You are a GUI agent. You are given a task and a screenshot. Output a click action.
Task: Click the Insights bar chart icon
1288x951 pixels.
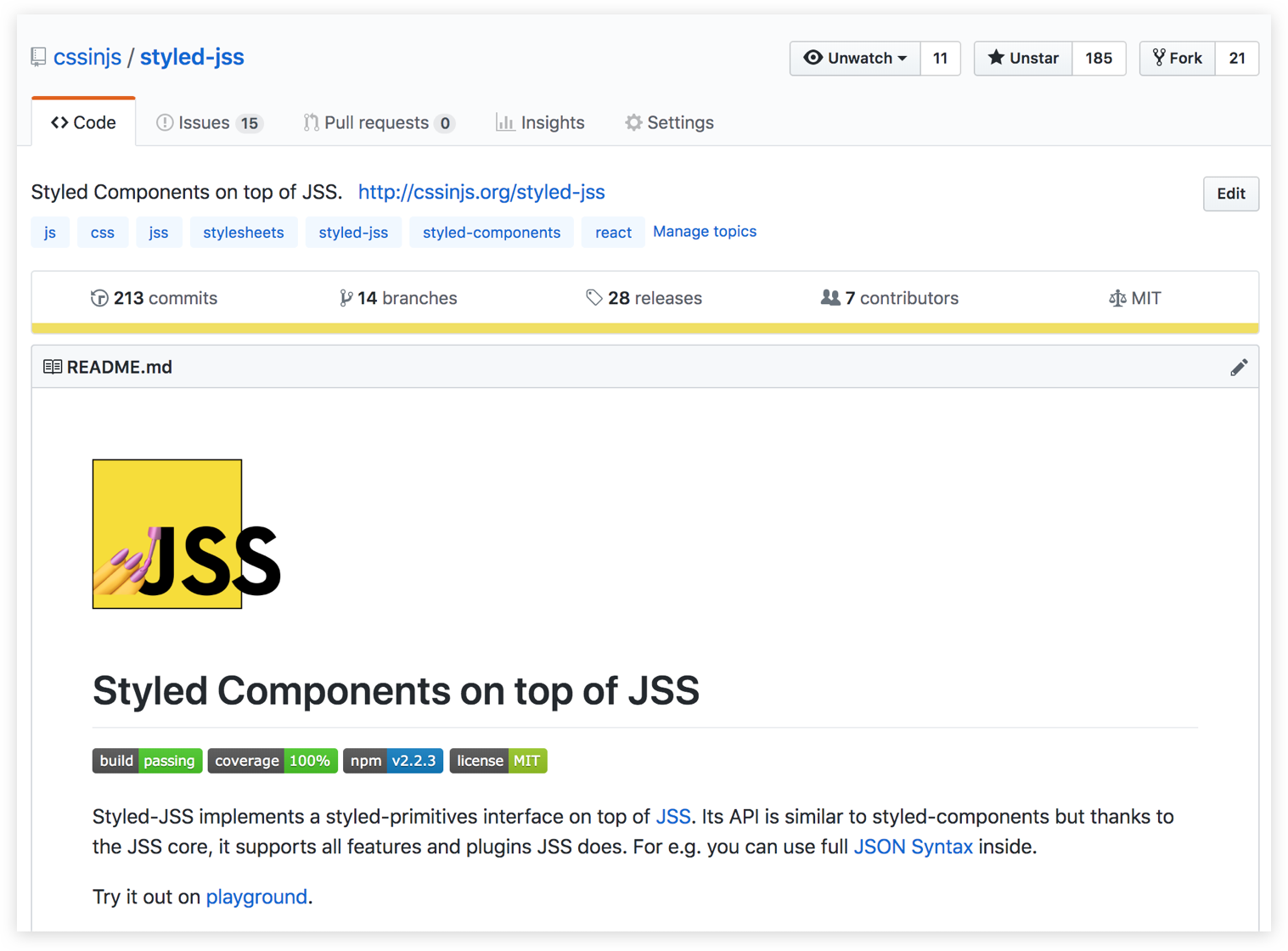[505, 122]
